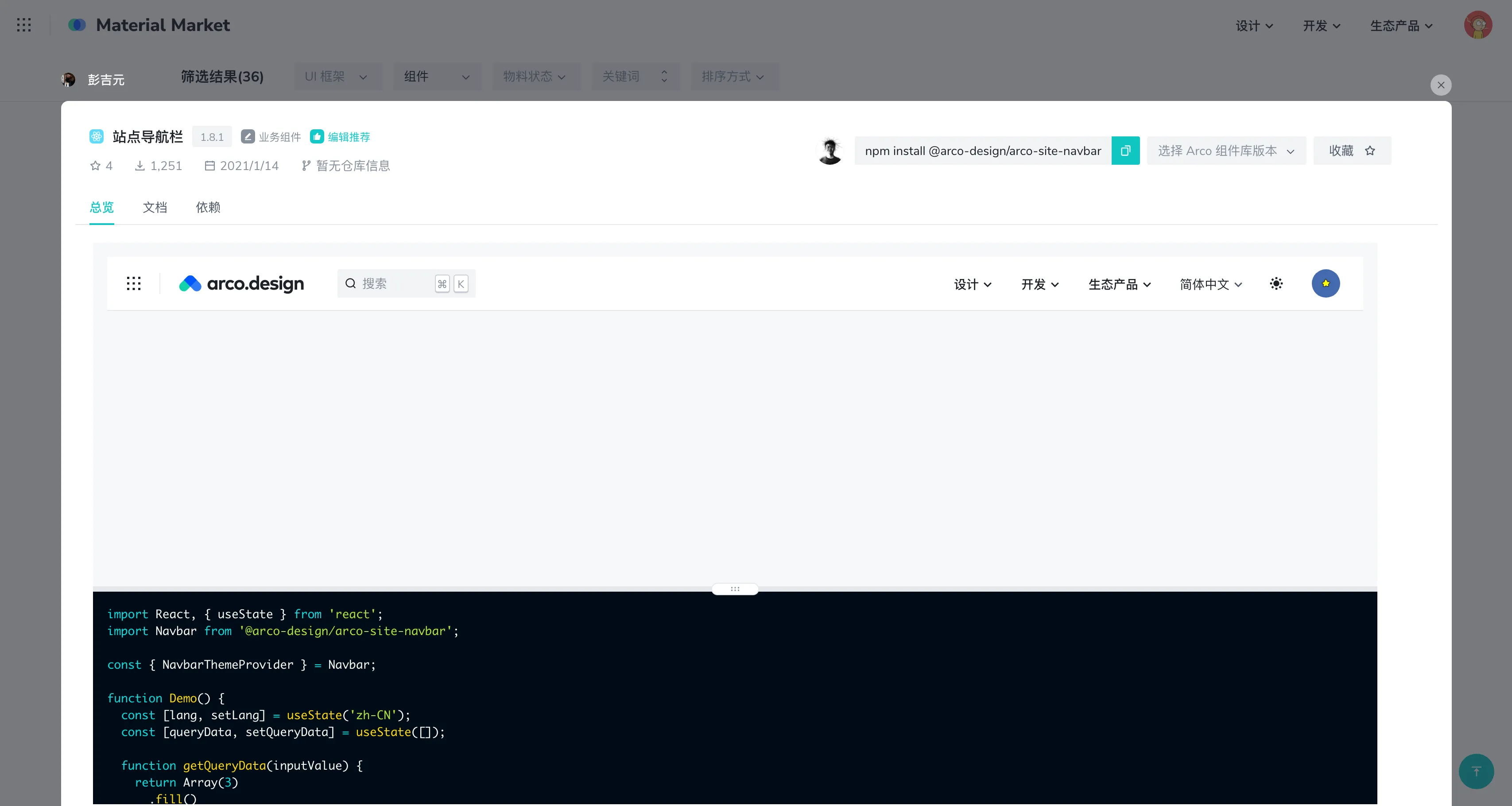This screenshot has width=1512, height=806.
Task: Copy the npm install command
Action: pos(1125,151)
